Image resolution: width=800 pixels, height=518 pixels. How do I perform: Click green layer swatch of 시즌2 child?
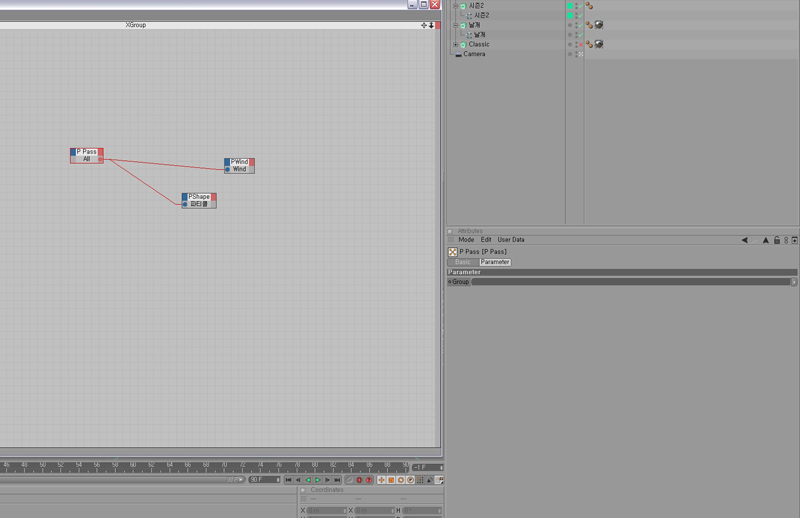570,15
